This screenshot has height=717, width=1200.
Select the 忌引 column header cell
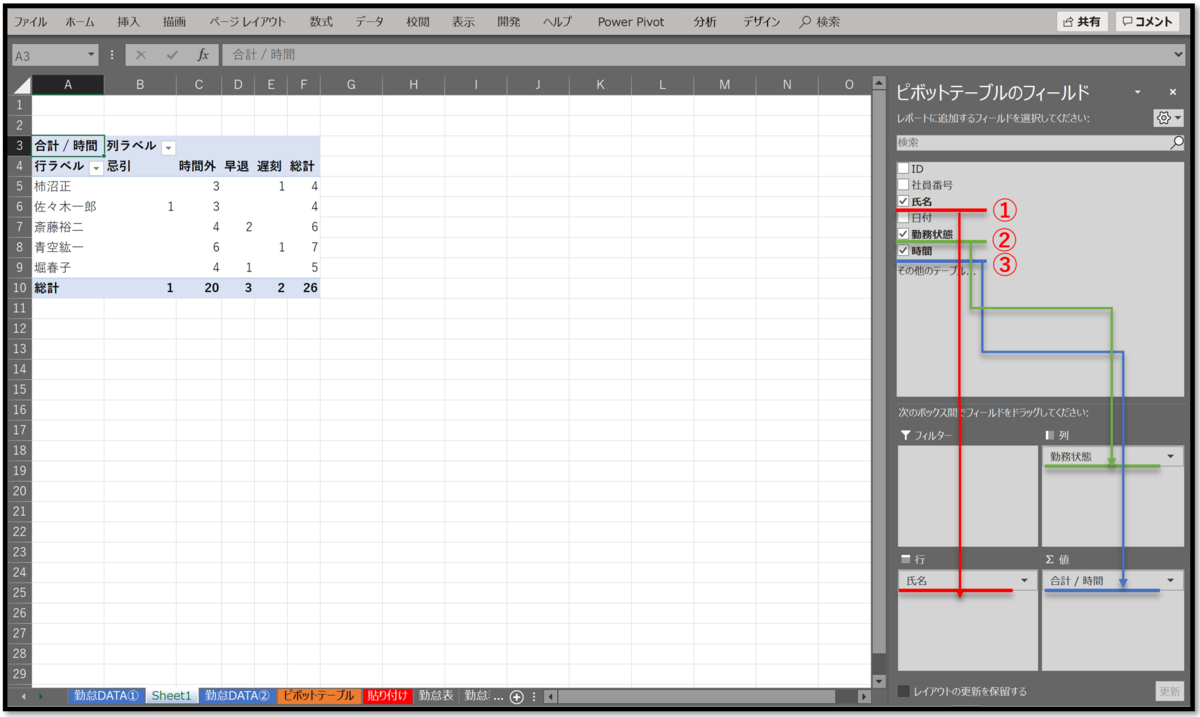point(140,166)
